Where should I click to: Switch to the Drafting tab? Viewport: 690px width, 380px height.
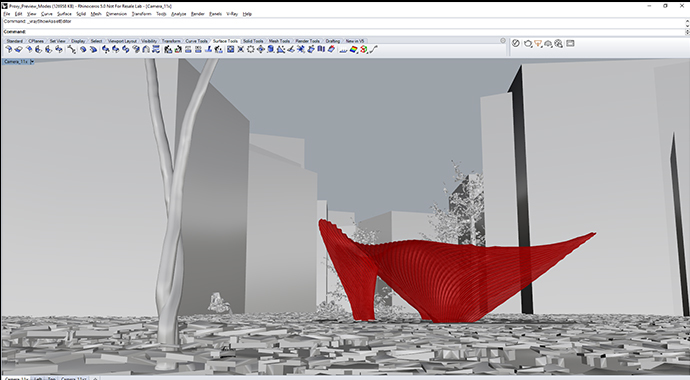click(x=333, y=41)
